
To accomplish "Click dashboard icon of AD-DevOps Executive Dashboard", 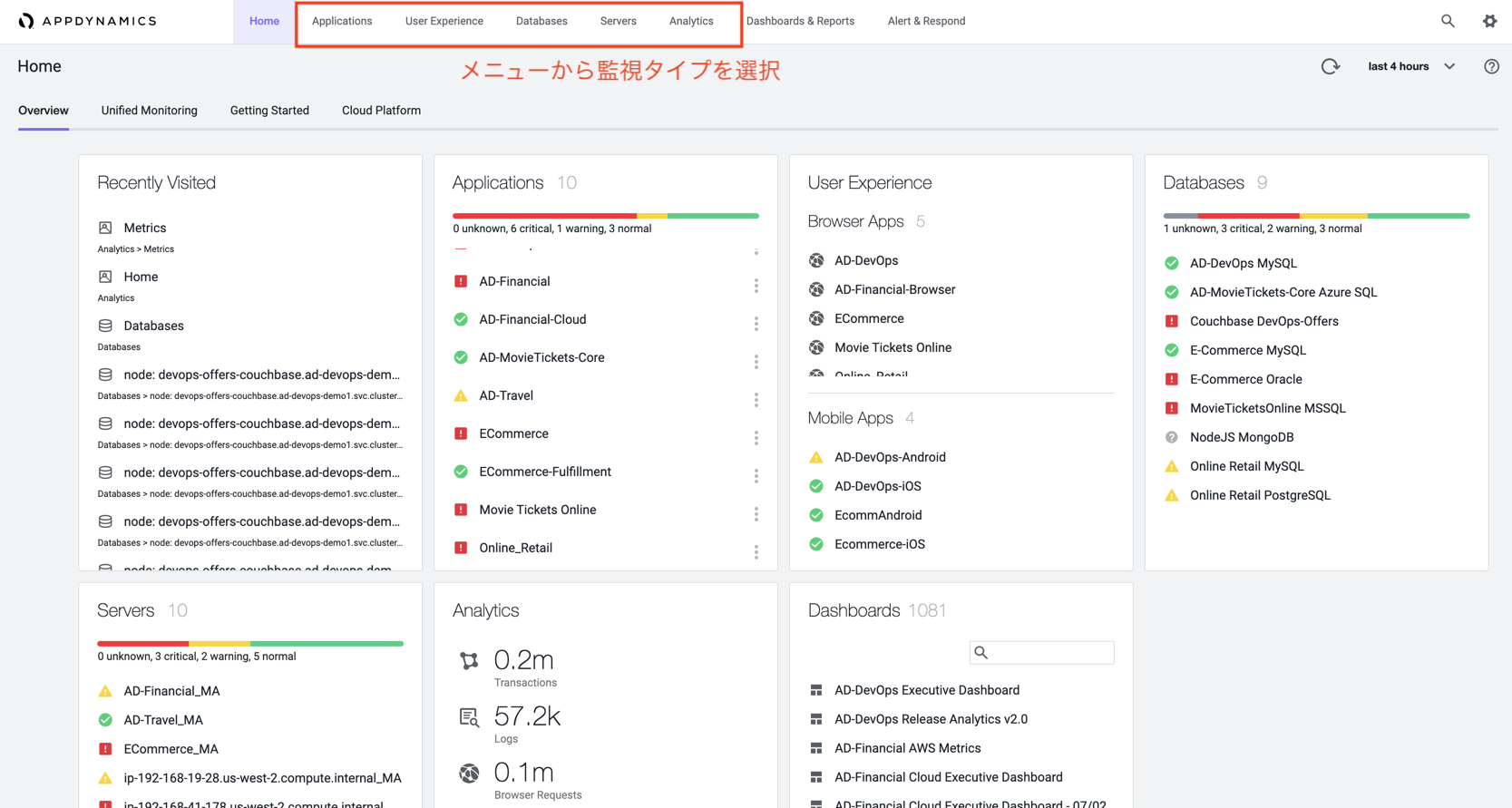I will coord(816,690).
